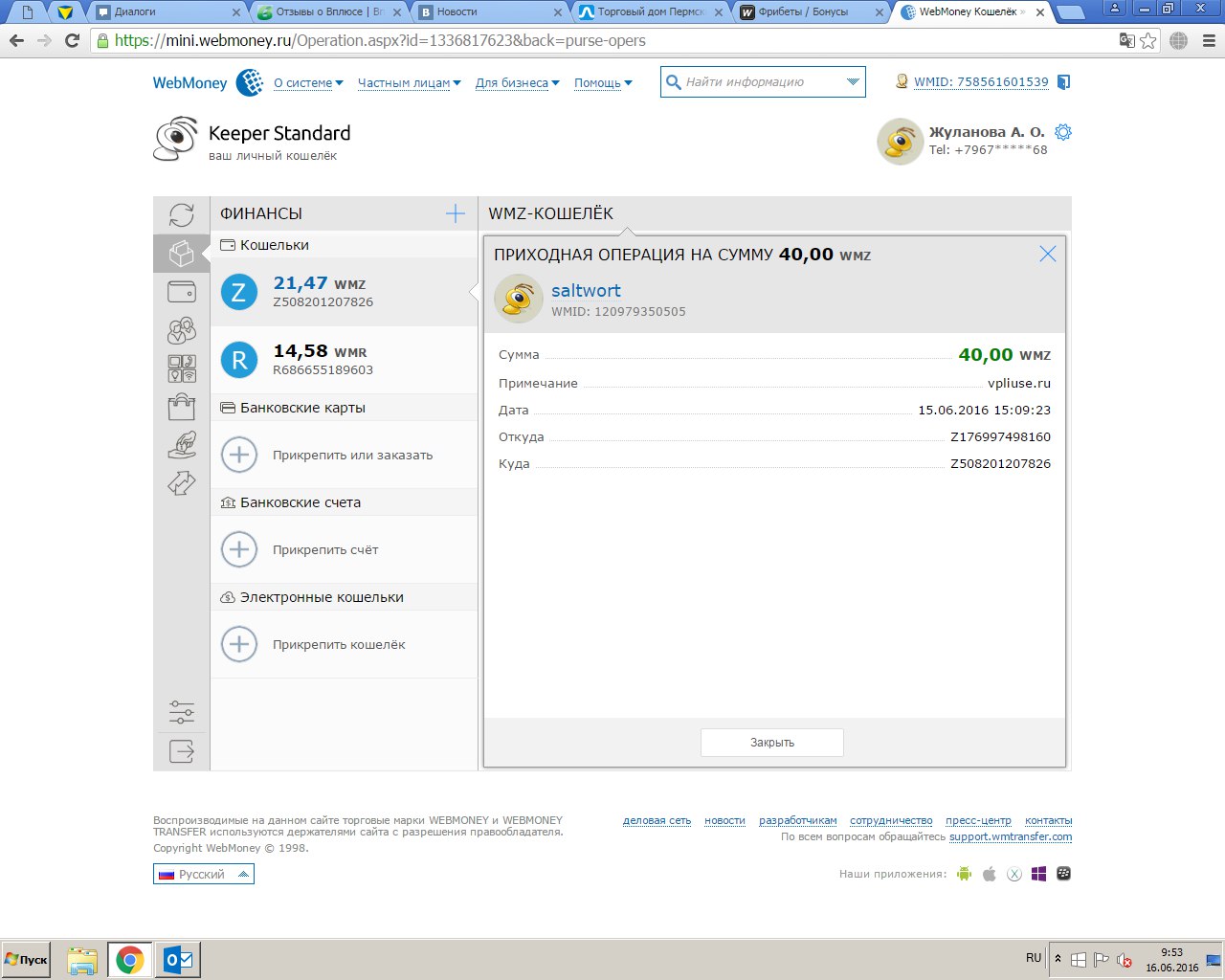Open the Русский language selector

[x=204, y=874]
